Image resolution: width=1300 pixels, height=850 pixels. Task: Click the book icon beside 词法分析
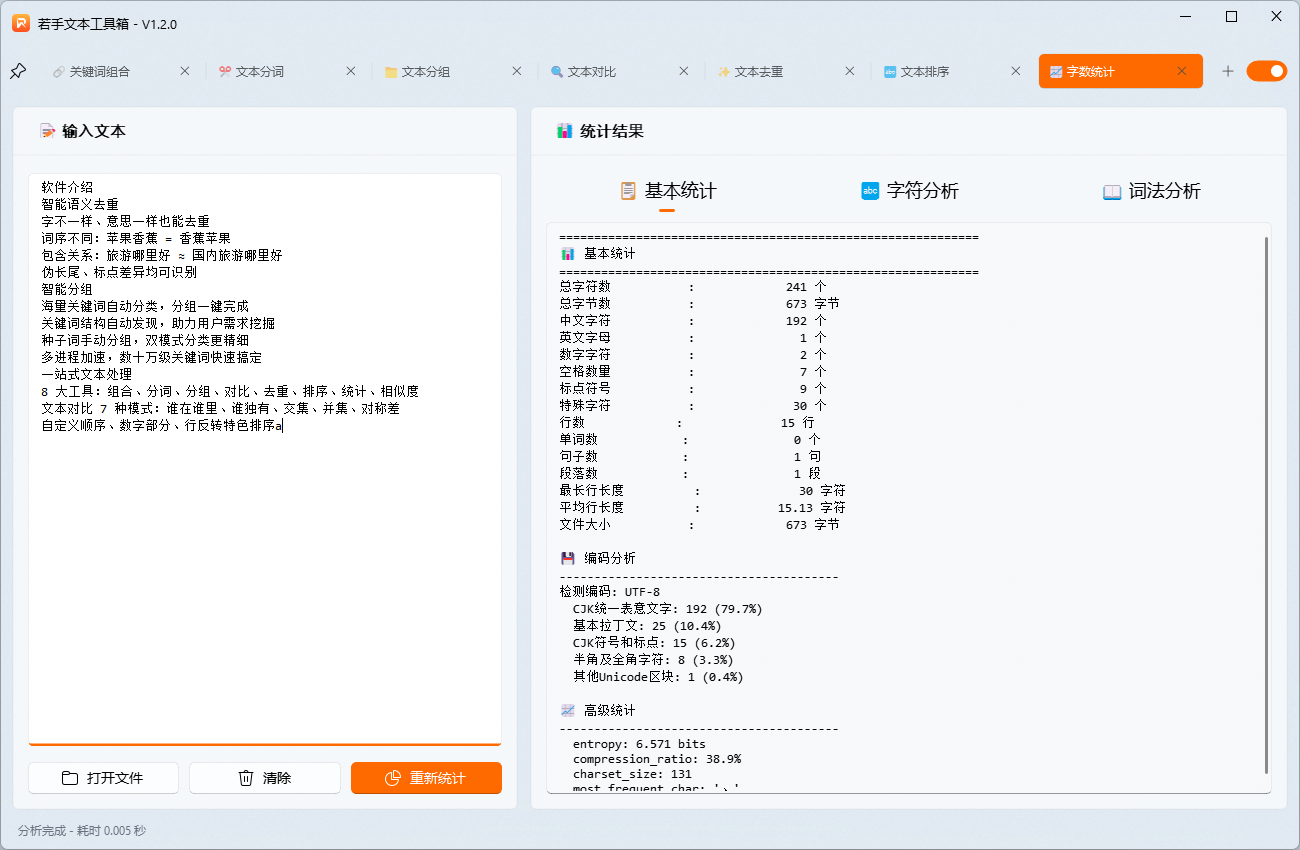pyautogui.click(x=1111, y=191)
